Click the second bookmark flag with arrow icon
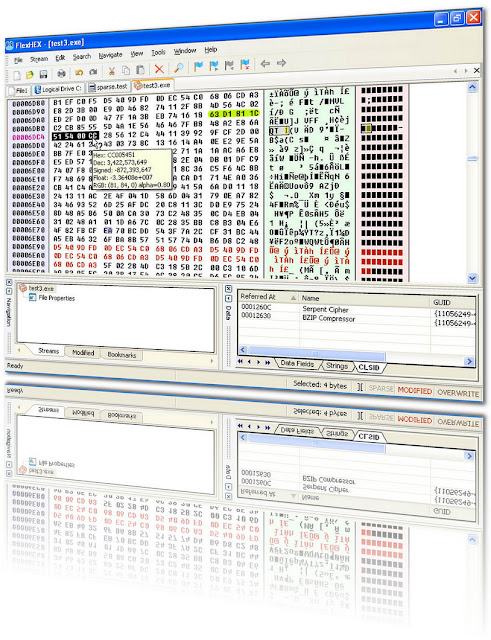This screenshot has width=491, height=640. point(213,65)
